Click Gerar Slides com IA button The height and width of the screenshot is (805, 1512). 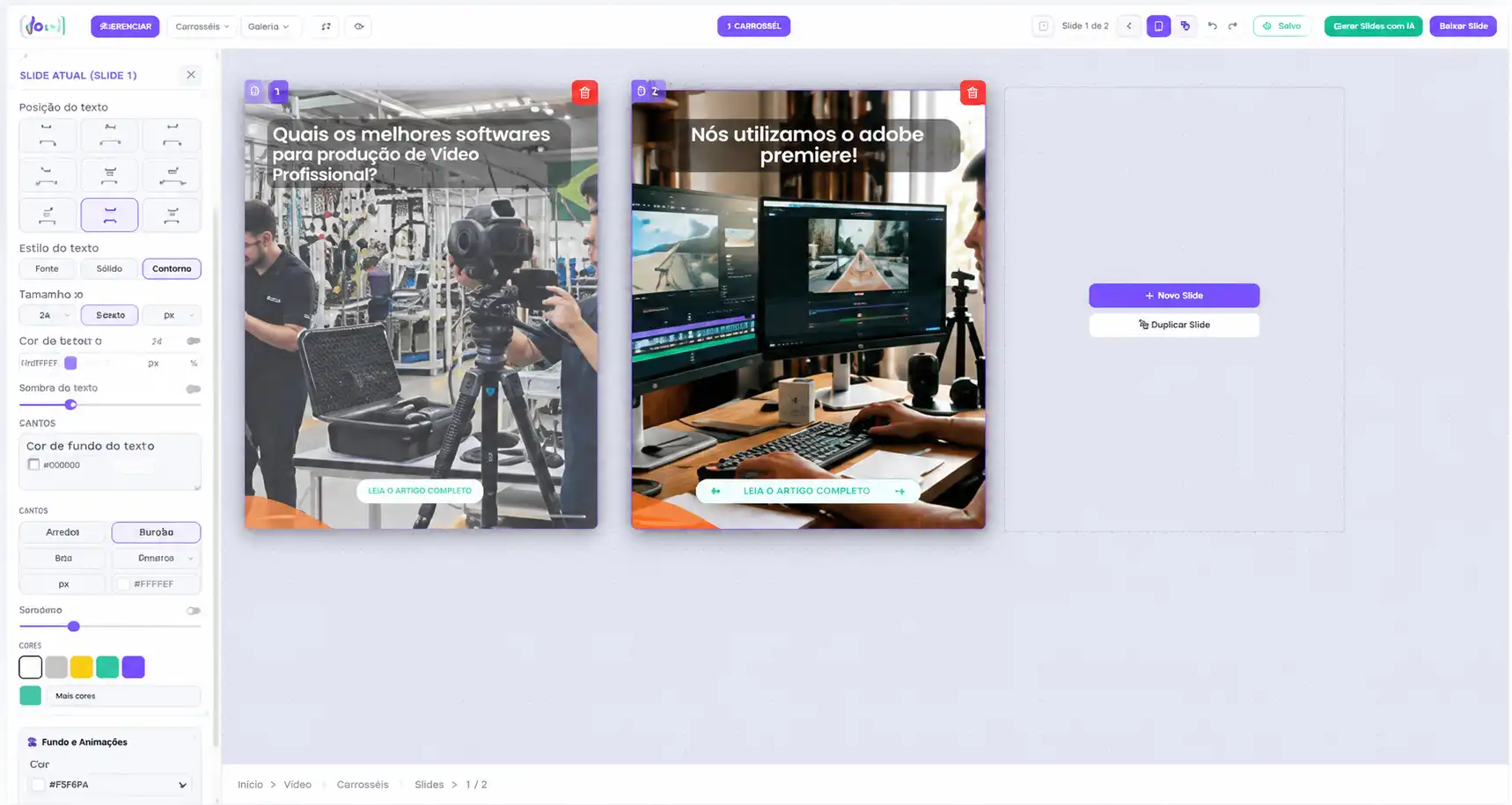(x=1373, y=26)
